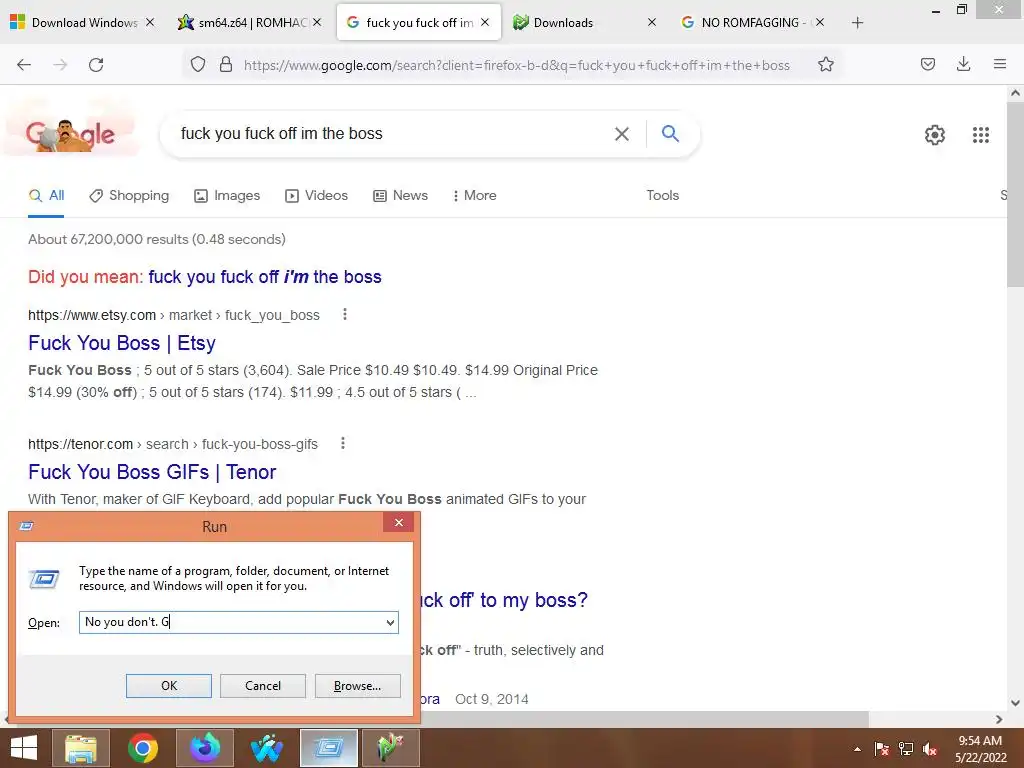
Task: Open the Google apps grid
Action: pos(980,135)
